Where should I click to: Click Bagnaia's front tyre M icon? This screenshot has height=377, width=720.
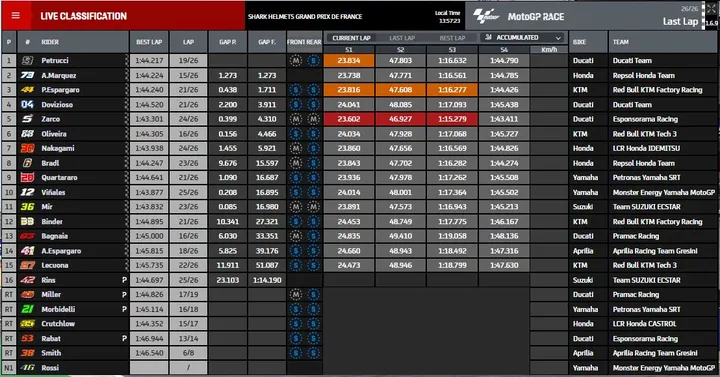tap(296, 236)
